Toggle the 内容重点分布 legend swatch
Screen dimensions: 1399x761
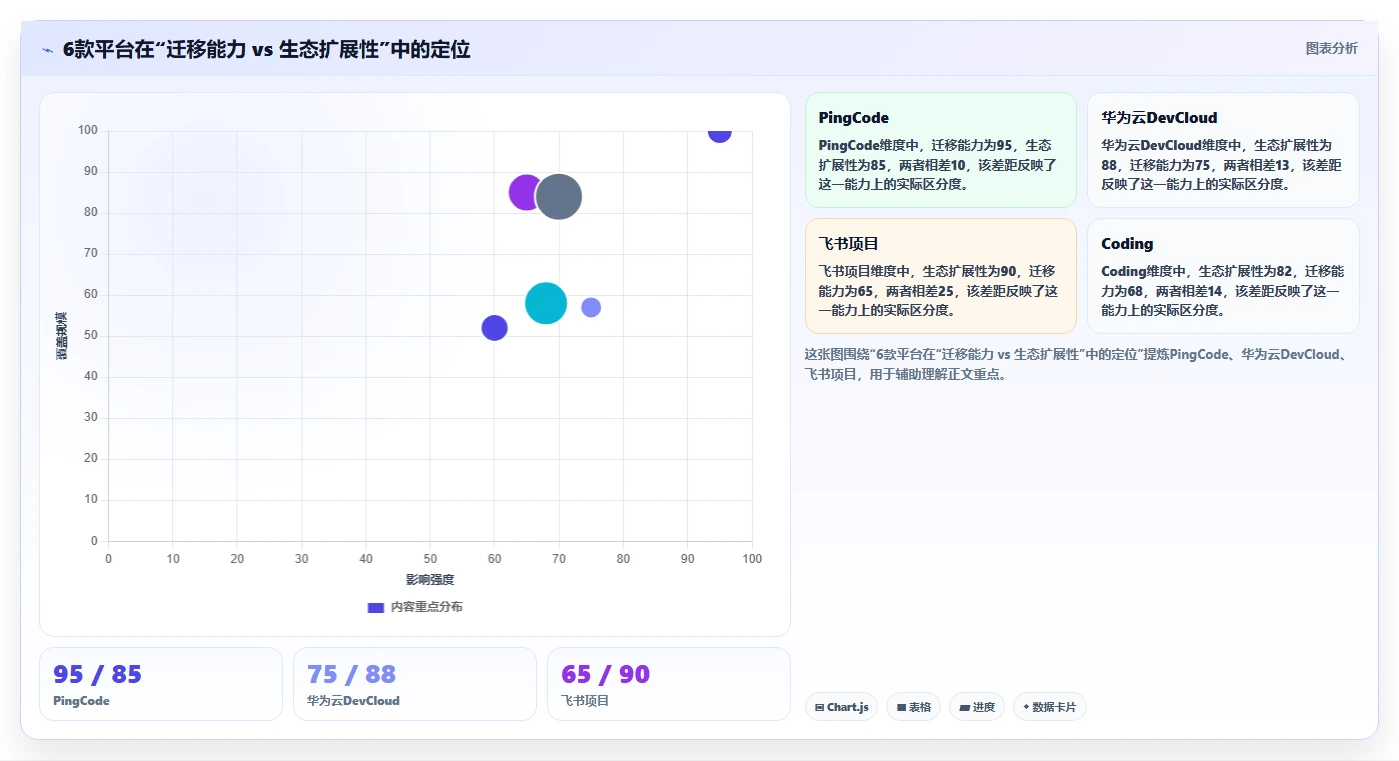click(x=376, y=607)
